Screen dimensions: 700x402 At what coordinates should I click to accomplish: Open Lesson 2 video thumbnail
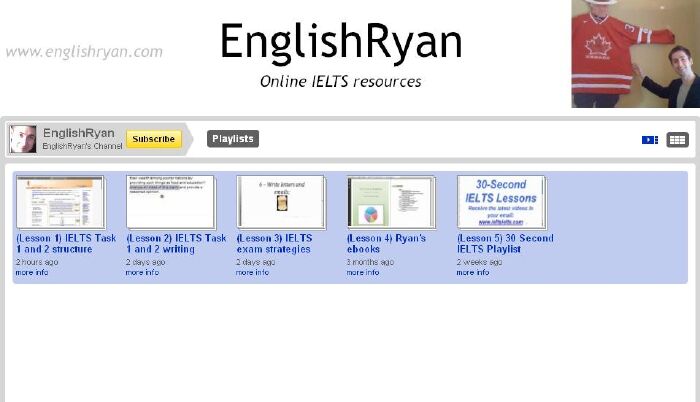[x=171, y=202]
